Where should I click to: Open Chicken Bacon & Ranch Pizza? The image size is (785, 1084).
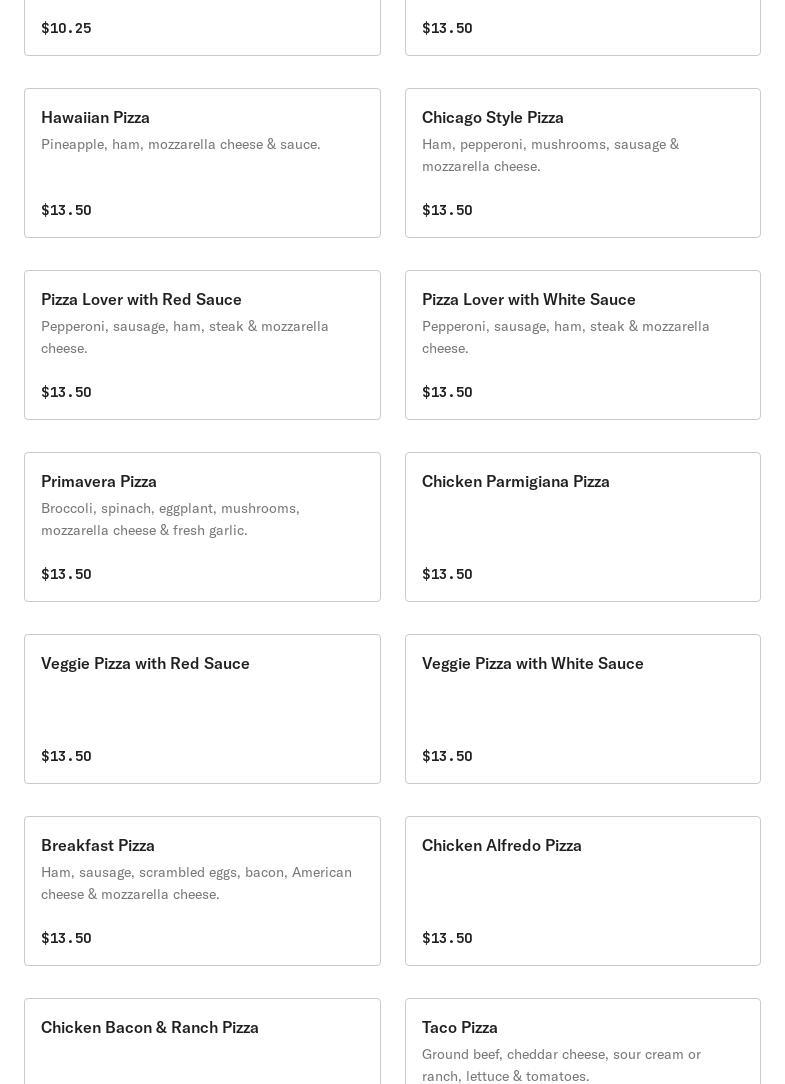click(x=202, y=1041)
